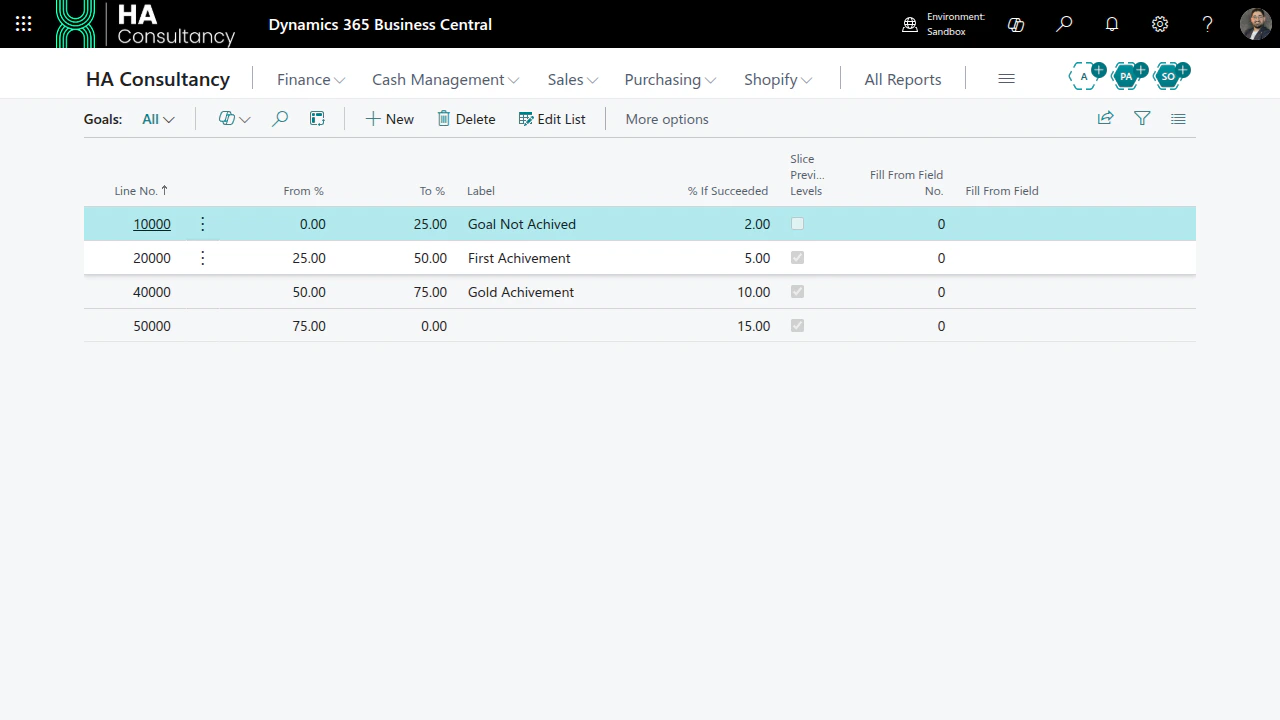Create a New goal line
1280x720 pixels.
389,119
